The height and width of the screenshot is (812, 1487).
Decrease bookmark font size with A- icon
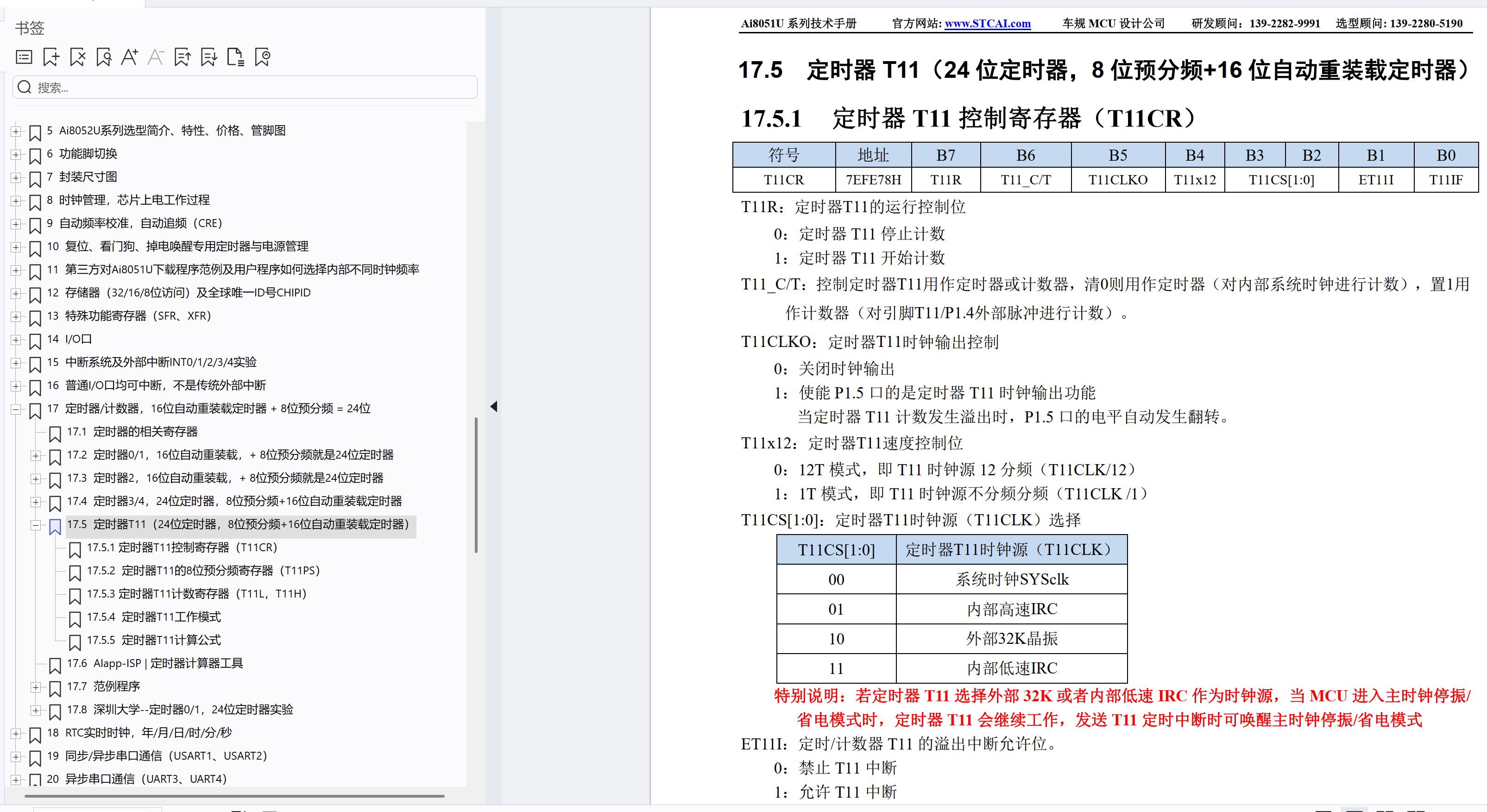[x=156, y=57]
